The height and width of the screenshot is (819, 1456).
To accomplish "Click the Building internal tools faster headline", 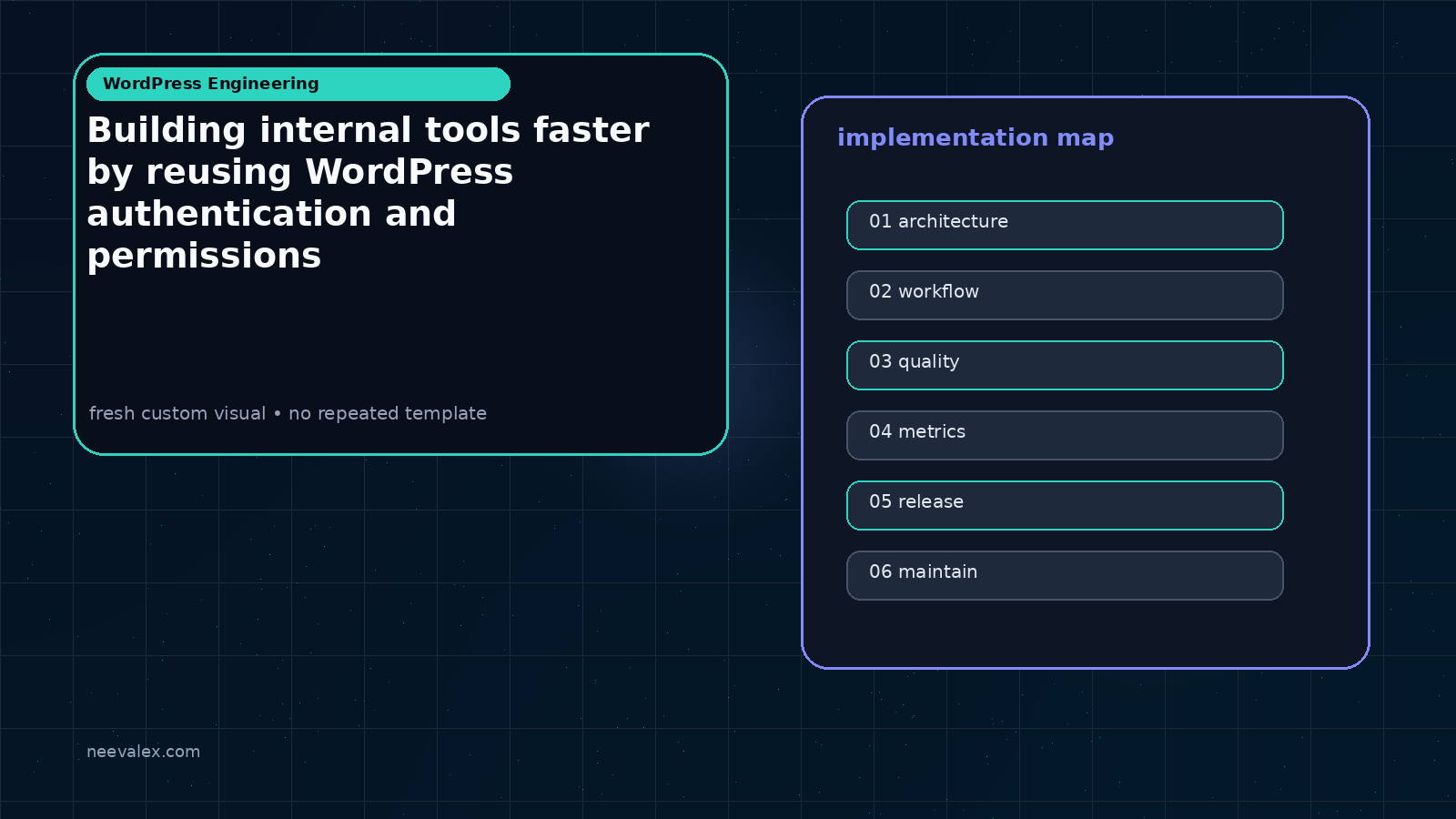I will tap(369, 193).
